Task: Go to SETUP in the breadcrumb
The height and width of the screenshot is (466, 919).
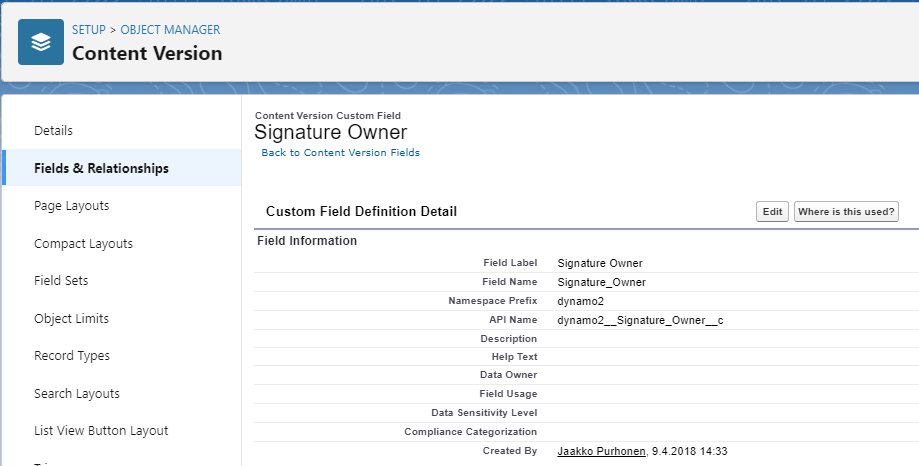Action: click(89, 30)
